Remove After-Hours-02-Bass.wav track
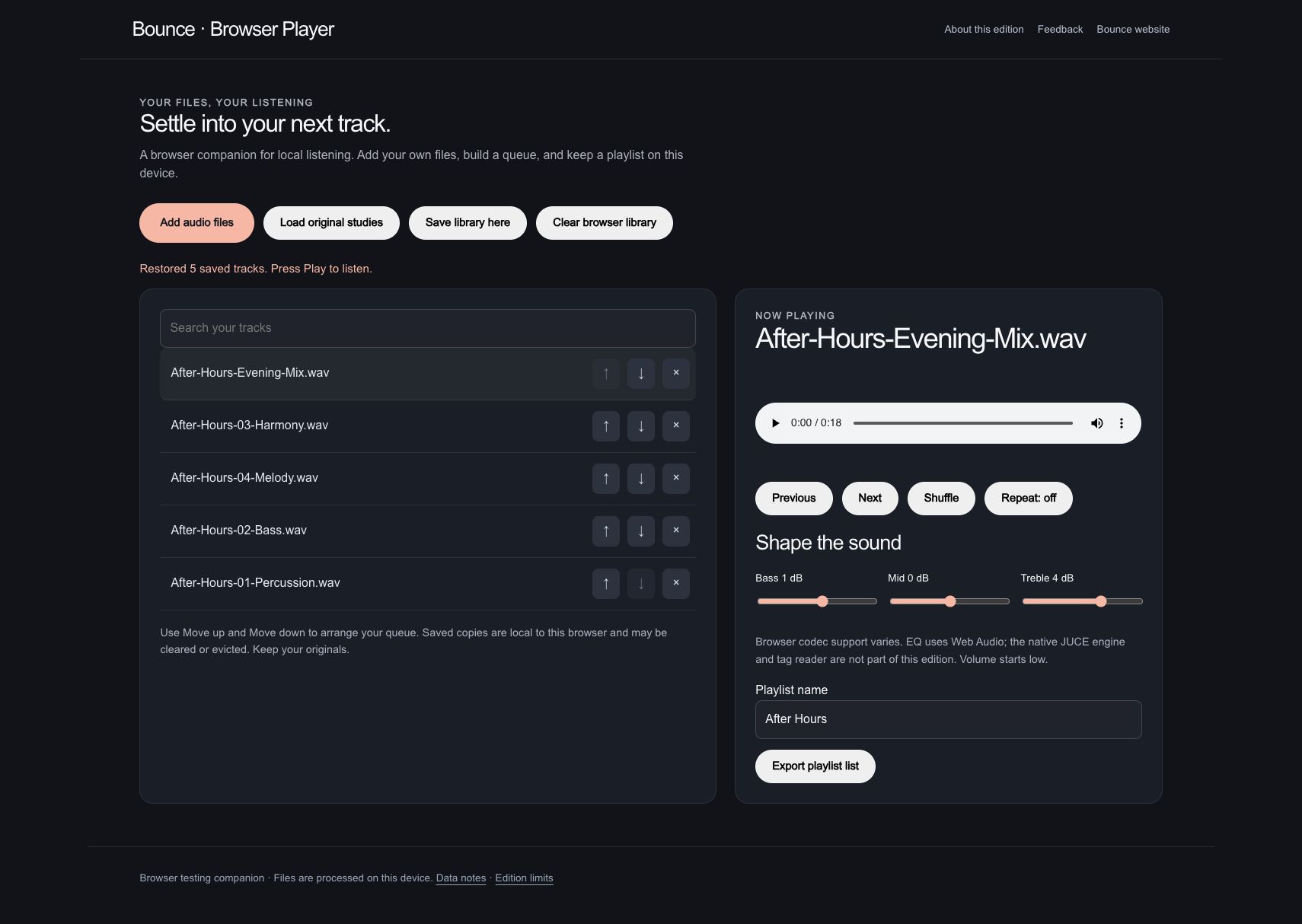The image size is (1302, 924). [x=676, y=531]
